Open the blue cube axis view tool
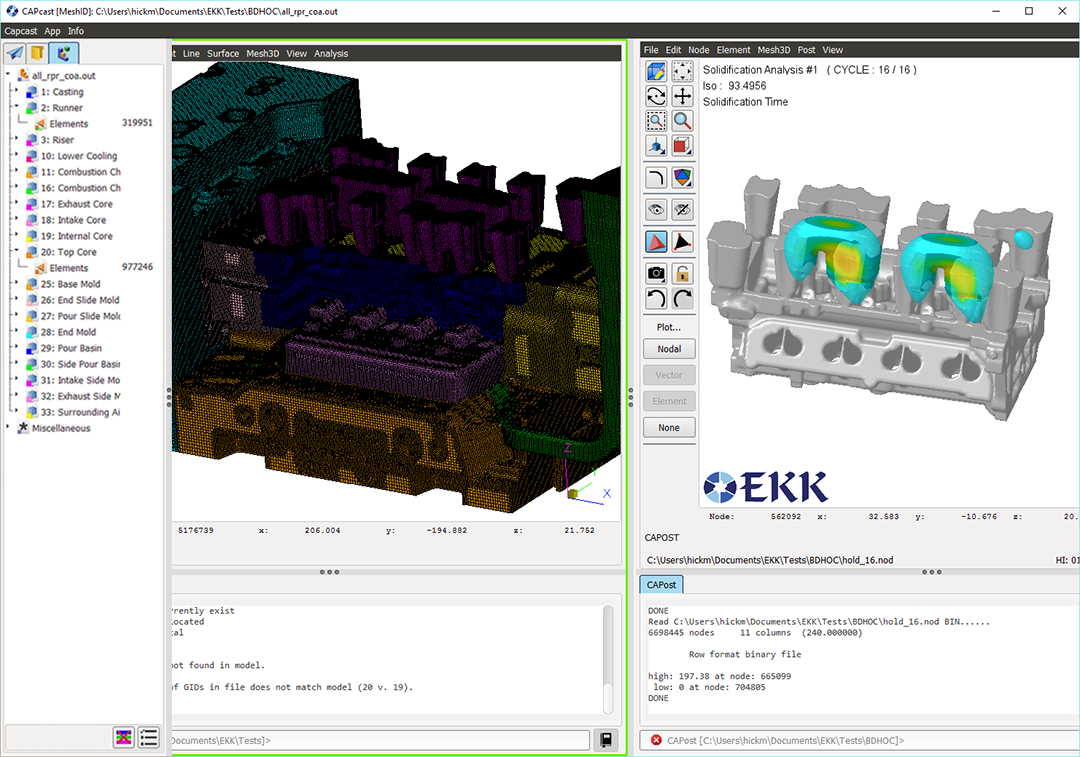This screenshot has height=757, width=1080. pos(656,146)
